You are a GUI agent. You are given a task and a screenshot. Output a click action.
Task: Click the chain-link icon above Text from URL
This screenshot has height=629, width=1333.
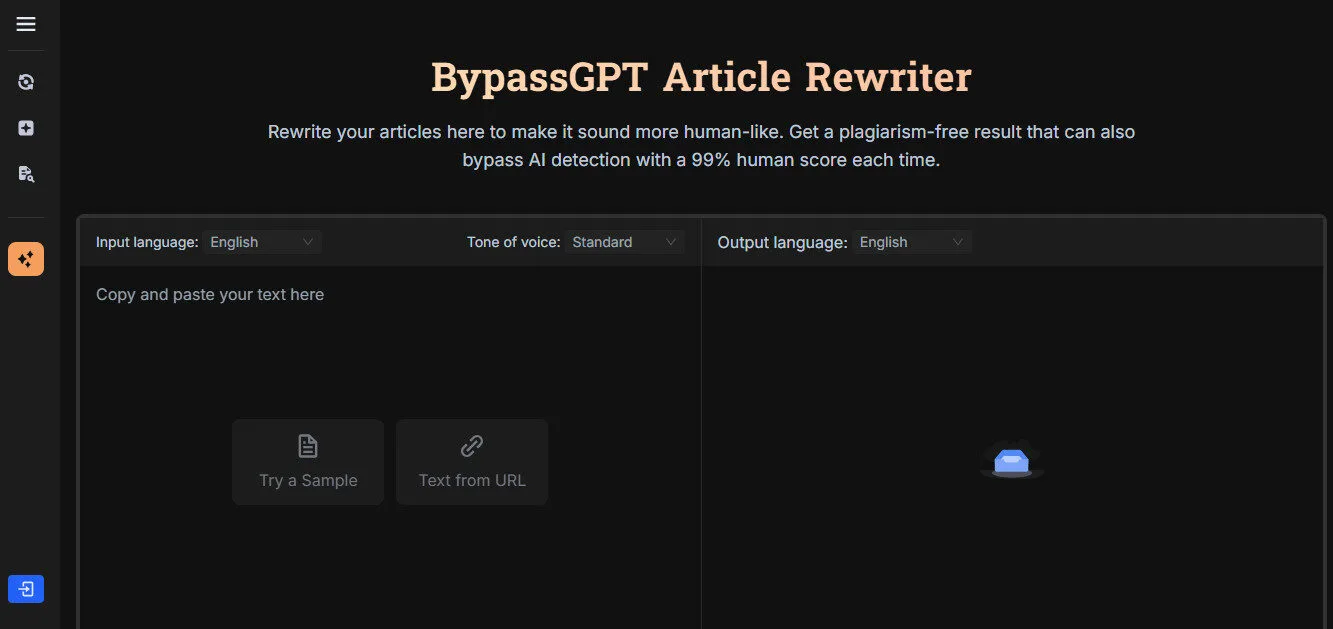471,446
